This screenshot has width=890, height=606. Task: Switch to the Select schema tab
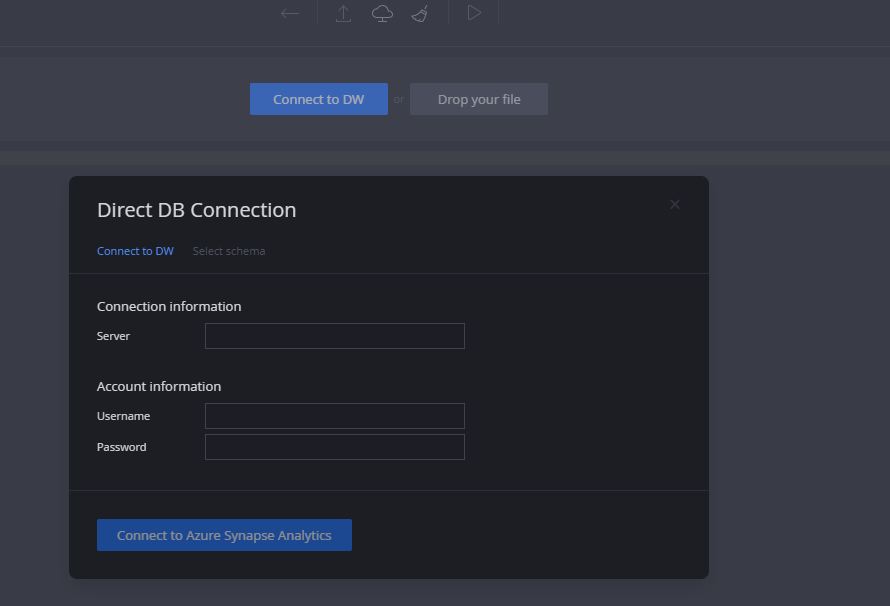[x=229, y=251]
